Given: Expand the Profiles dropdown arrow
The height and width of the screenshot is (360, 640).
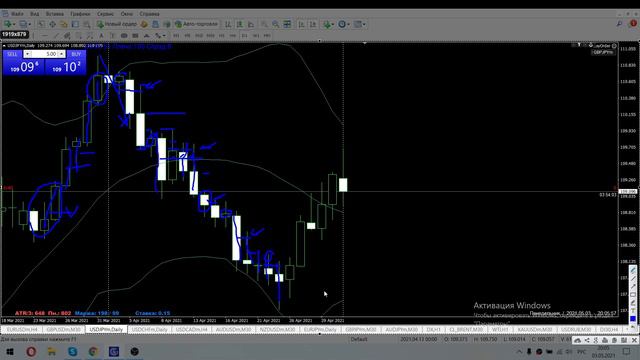Looking at the screenshot, I should (x=29, y=24).
